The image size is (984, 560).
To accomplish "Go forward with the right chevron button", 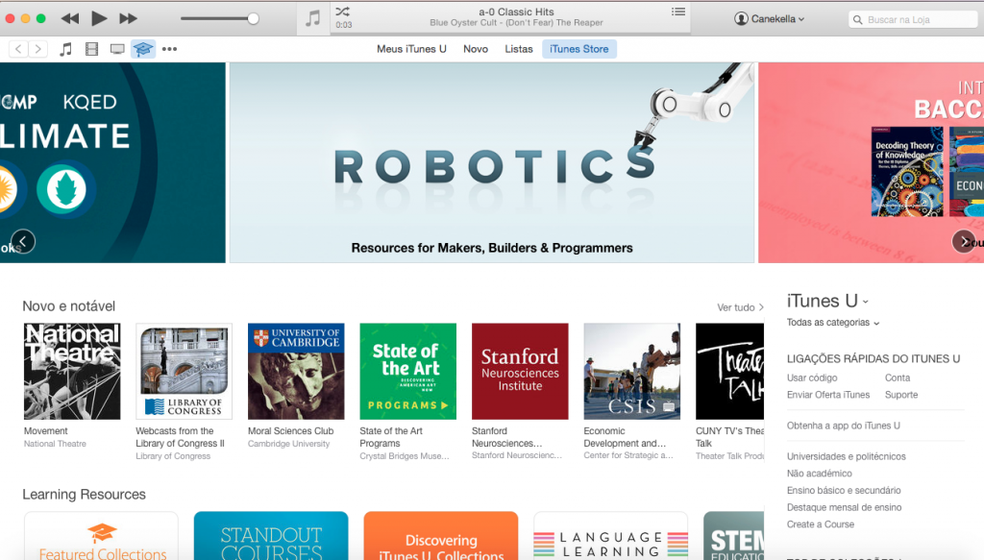I will 38,49.
